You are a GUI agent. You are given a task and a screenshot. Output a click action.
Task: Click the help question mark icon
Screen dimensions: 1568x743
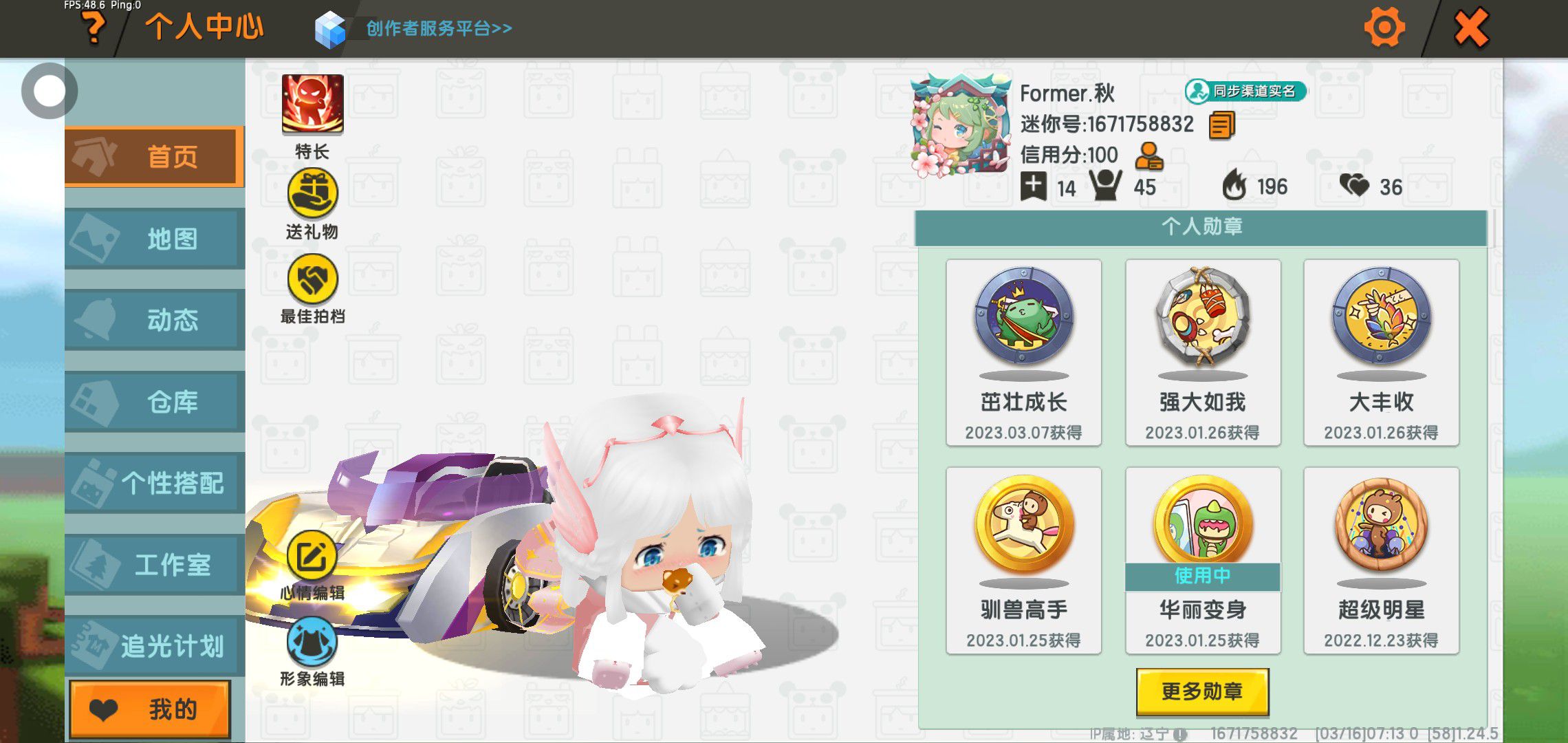(x=94, y=28)
